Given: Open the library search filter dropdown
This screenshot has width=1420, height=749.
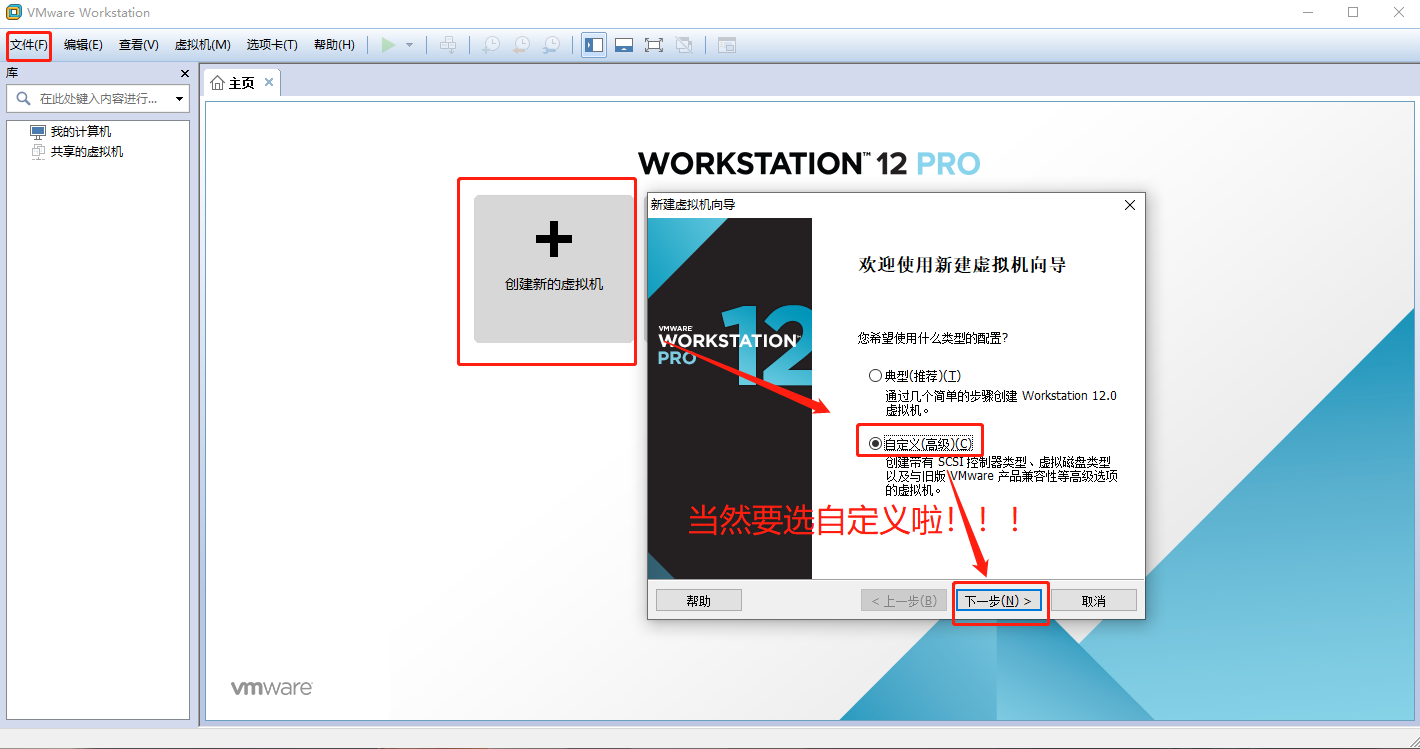Looking at the screenshot, I should click(x=180, y=99).
